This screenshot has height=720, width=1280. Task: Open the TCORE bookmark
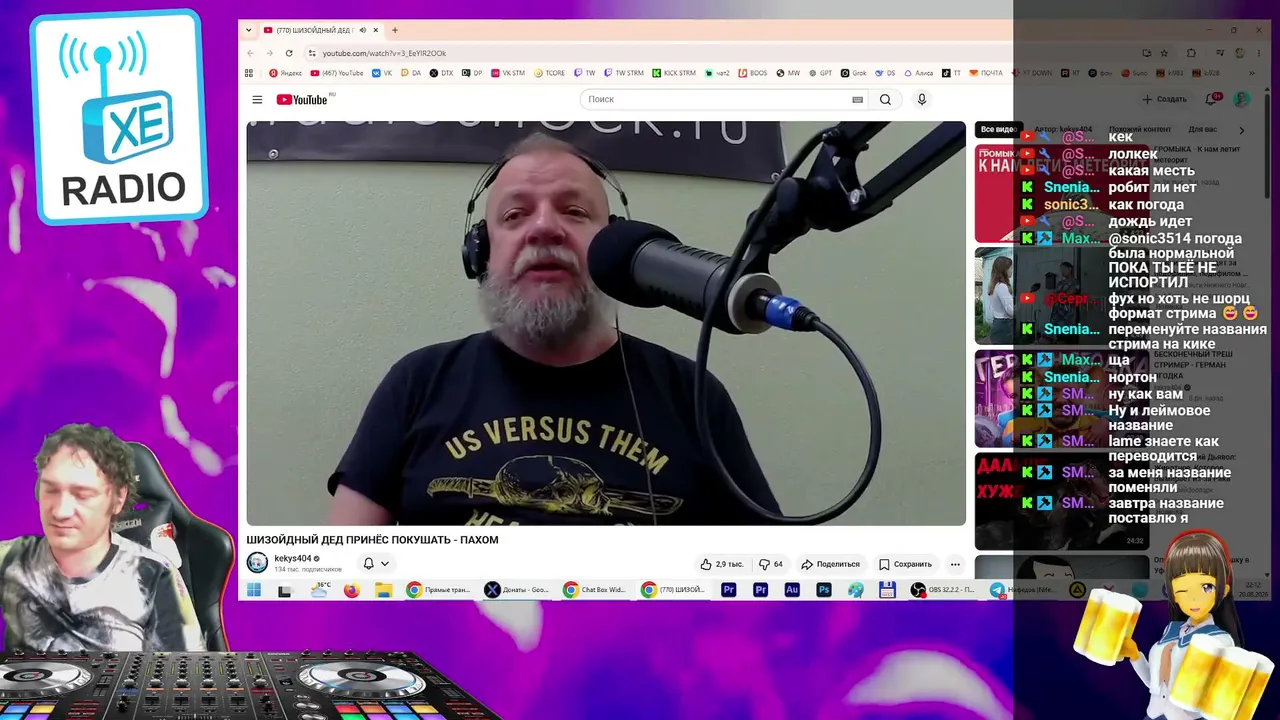[550, 73]
